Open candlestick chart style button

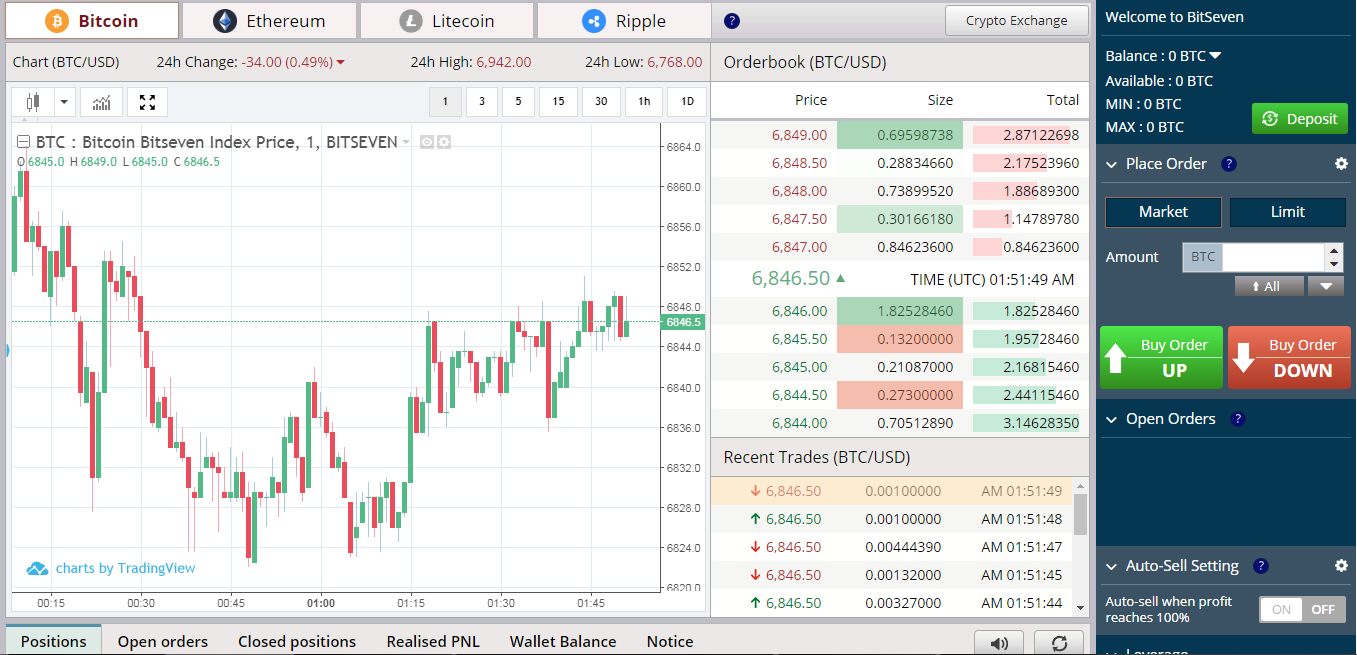[33, 102]
